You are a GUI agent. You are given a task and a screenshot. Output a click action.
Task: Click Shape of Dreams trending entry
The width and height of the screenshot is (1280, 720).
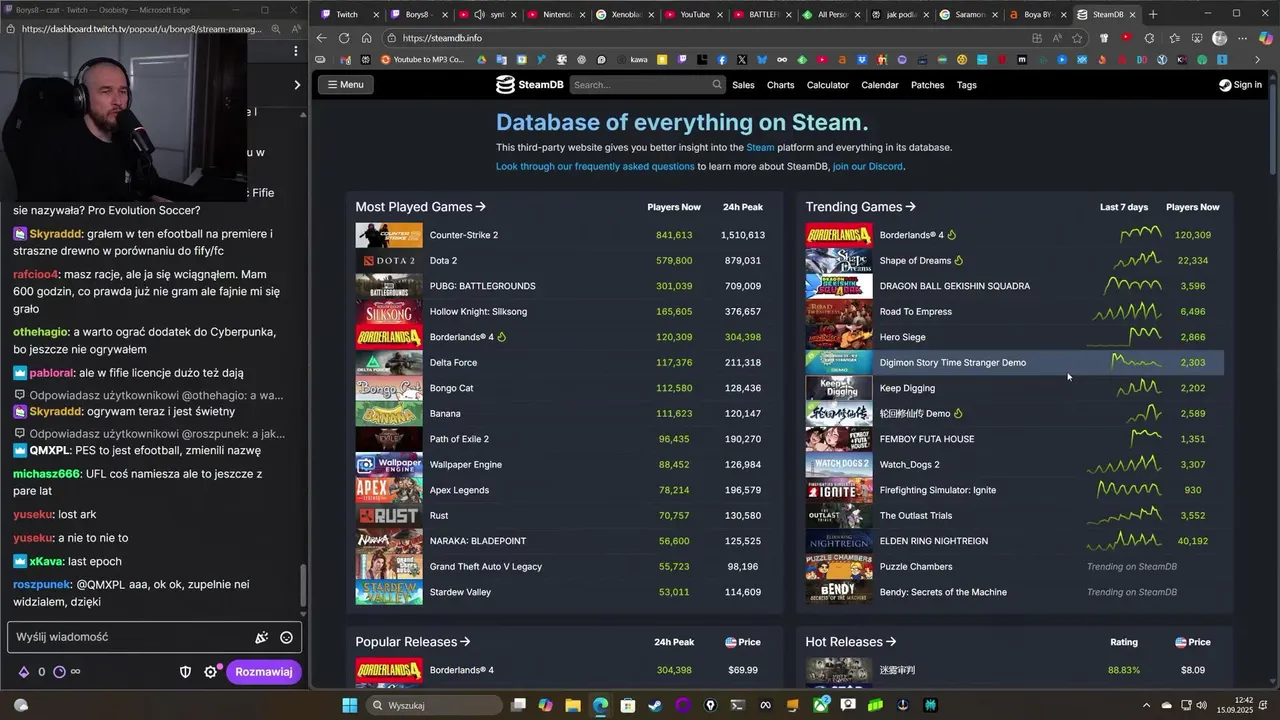click(x=1015, y=260)
